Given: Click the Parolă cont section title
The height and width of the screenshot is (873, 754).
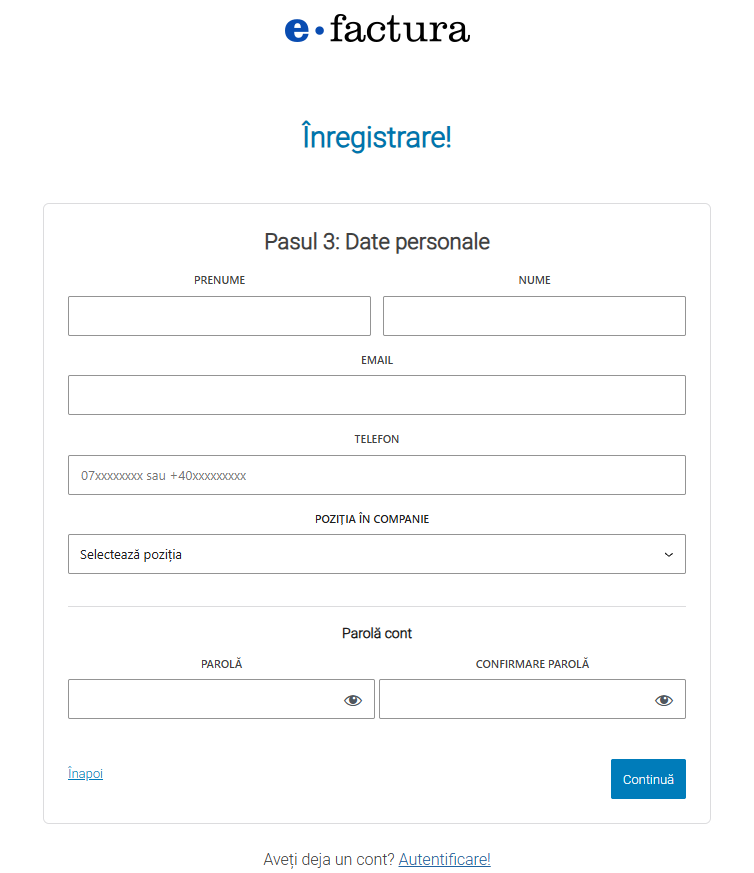Looking at the screenshot, I should (377, 633).
